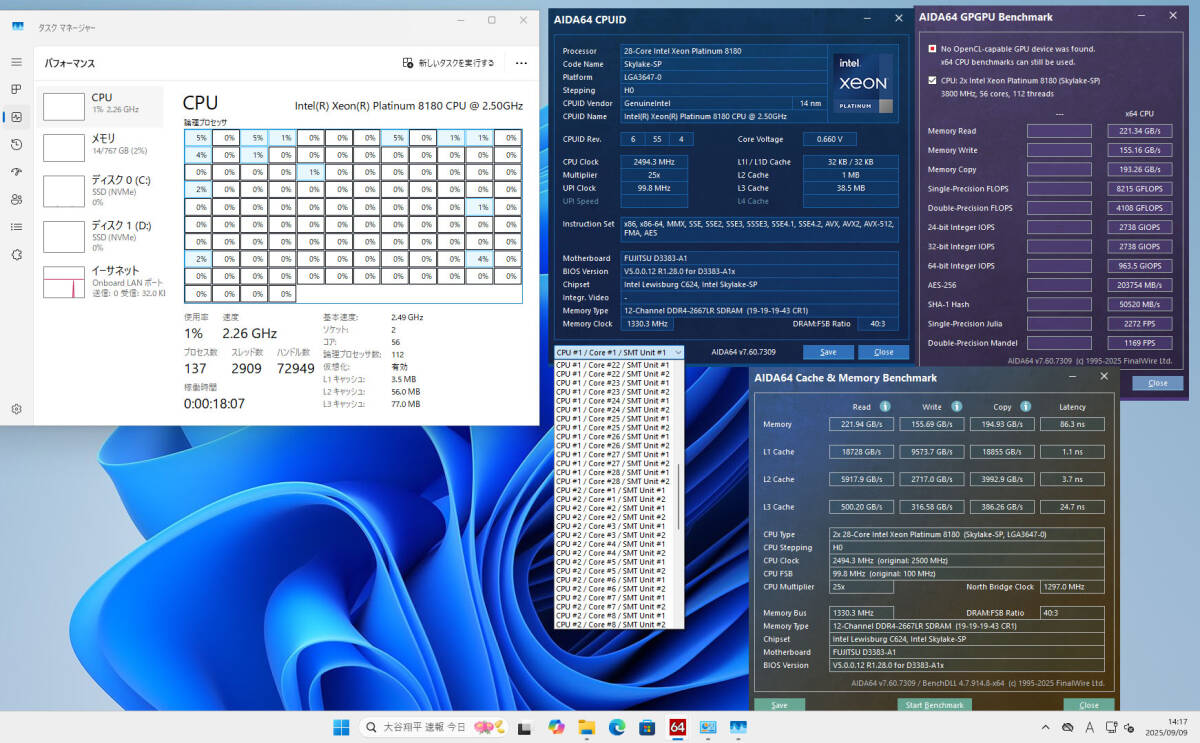Image resolution: width=1200 pixels, height=743 pixels.
Task: Choose CPU #2 / Core #5 / SMT Unit #1
Action: (x=612, y=562)
